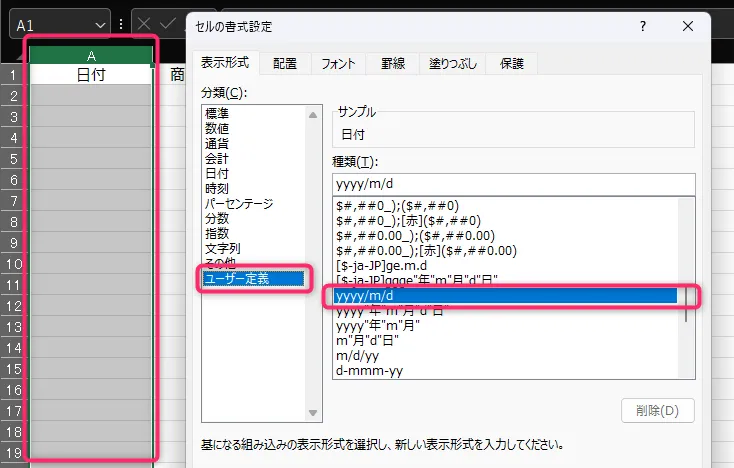Viewport: 734px width, 468px height.
Task: Switch to the 配置 tab
Action: click(285, 63)
